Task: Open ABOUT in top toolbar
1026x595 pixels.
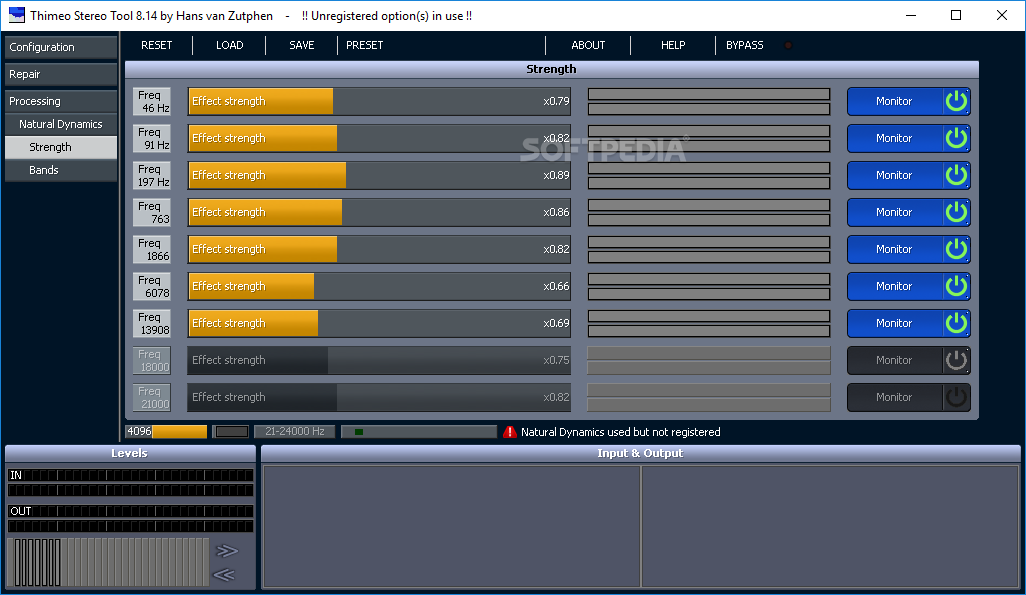Action: coord(588,45)
